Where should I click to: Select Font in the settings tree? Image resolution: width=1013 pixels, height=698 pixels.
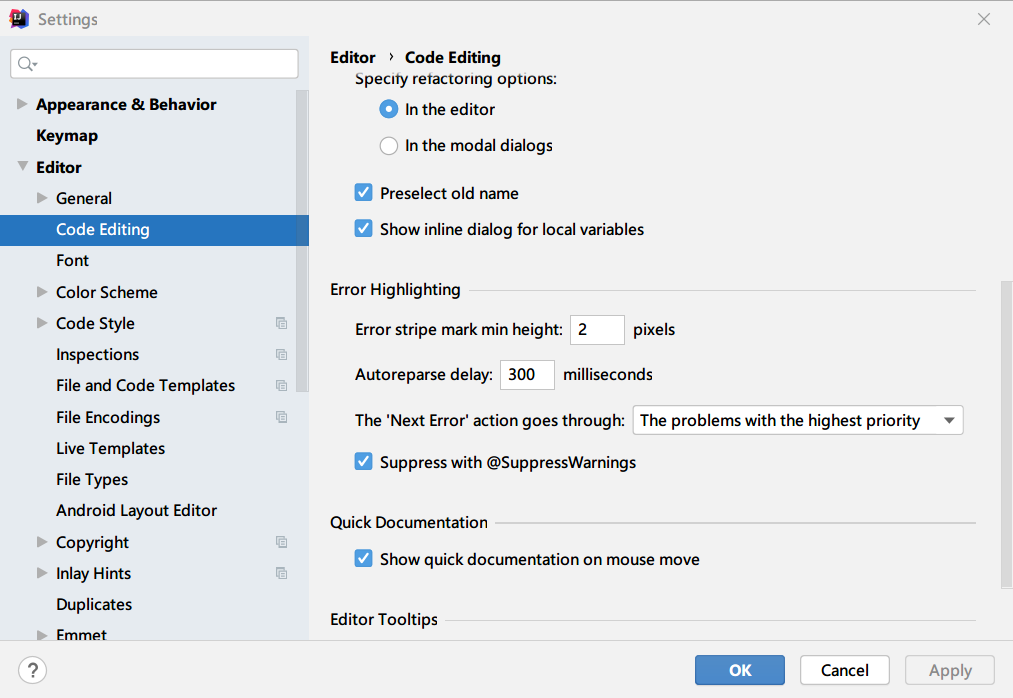point(72,260)
